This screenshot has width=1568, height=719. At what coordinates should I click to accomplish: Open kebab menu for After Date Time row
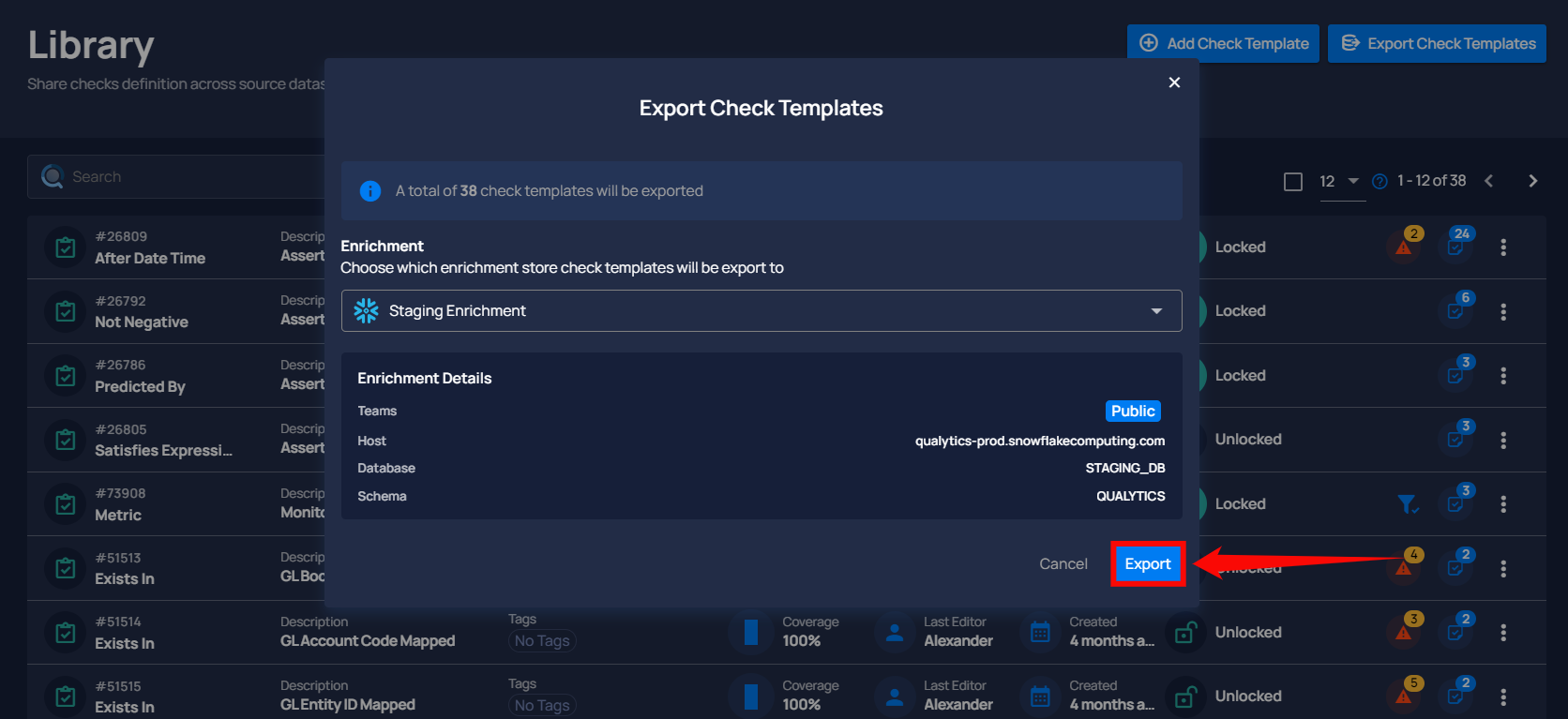pyautogui.click(x=1503, y=247)
